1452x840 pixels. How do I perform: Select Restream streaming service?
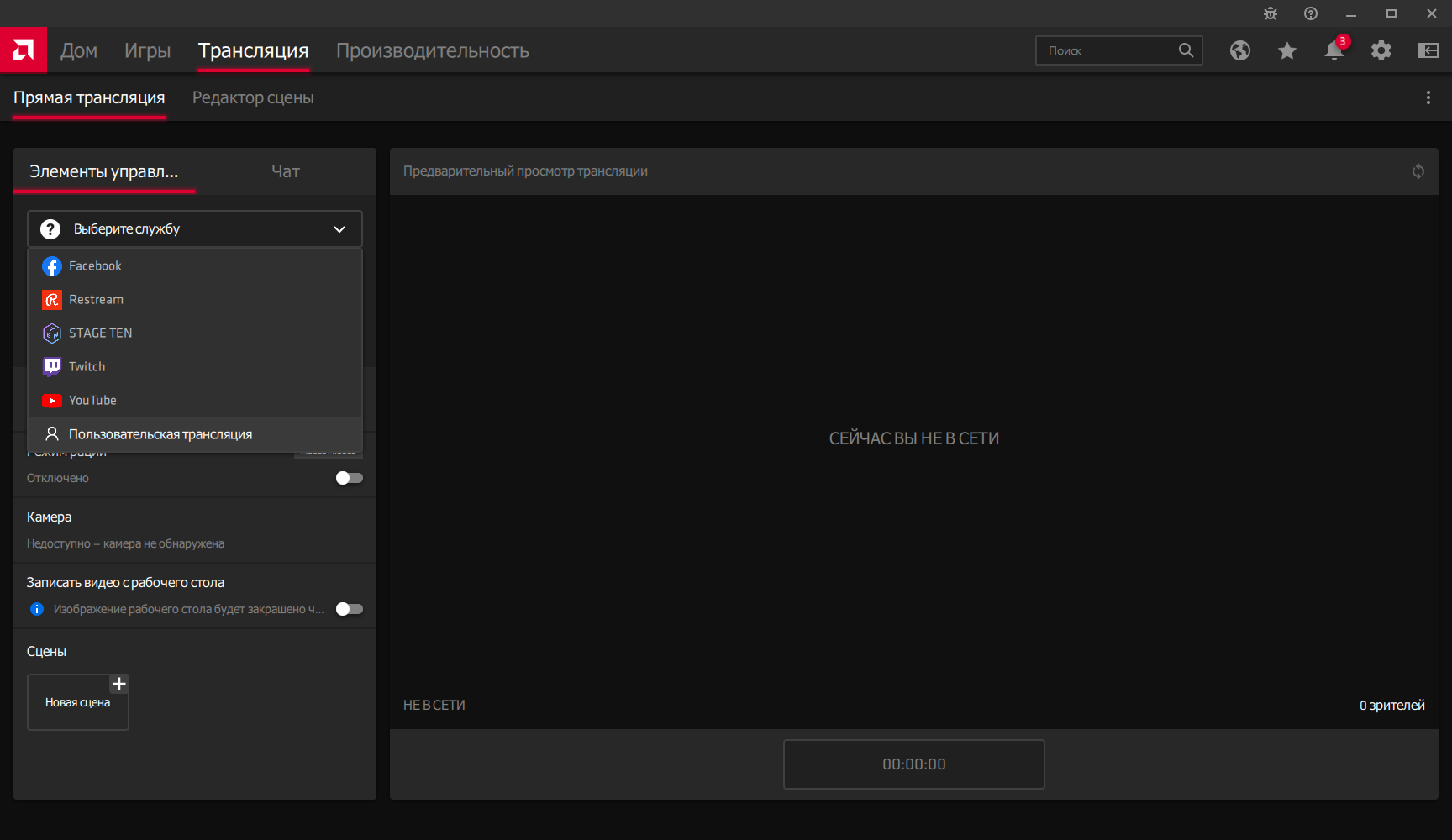point(195,300)
